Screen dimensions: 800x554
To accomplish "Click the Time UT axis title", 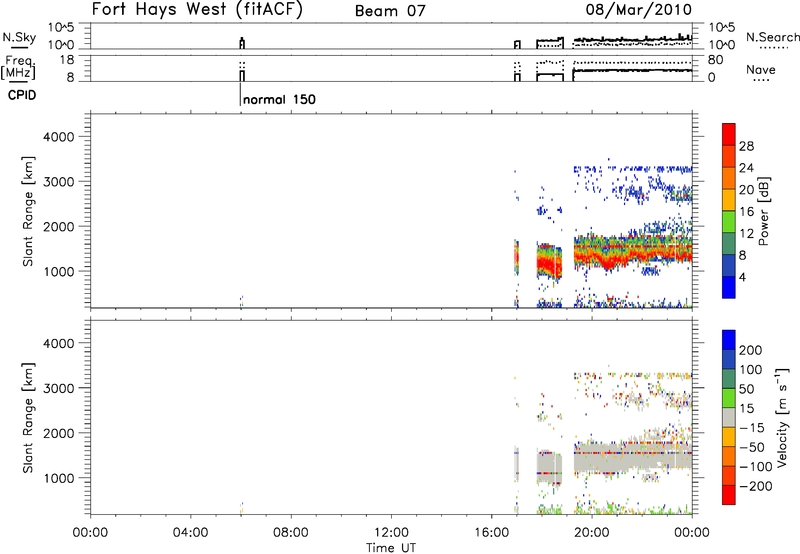I will [391, 548].
